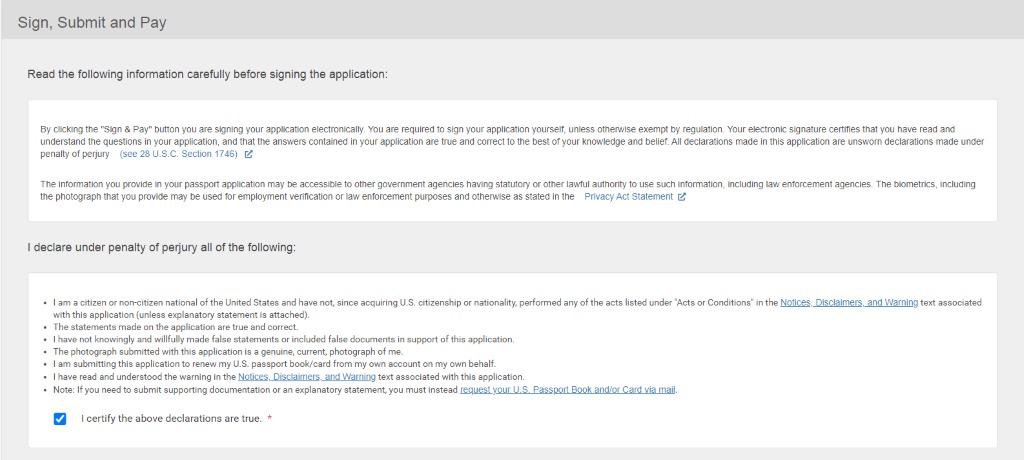Follow 'request your U.S. Passport Book and/or Card via mail' link
The width and height of the screenshot is (1024, 460).
tap(568, 390)
